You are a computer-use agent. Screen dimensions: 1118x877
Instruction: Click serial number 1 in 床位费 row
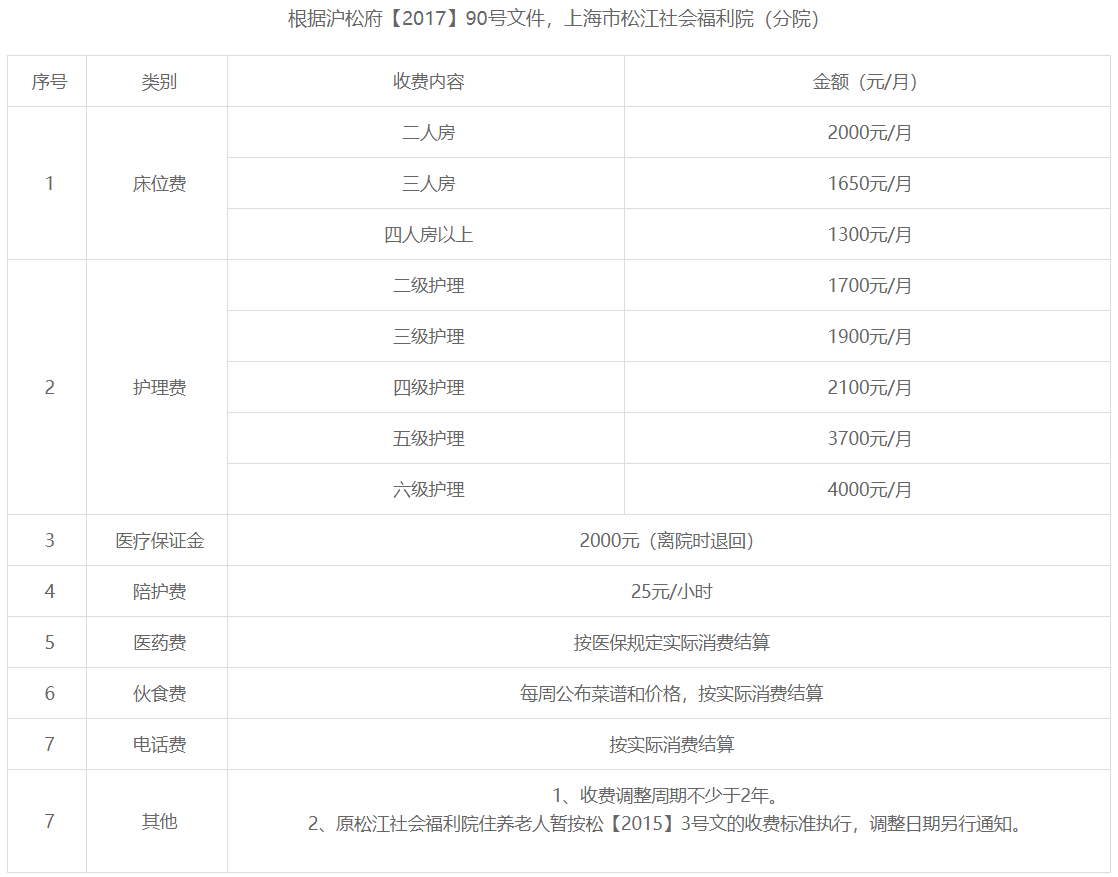(x=49, y=183)
